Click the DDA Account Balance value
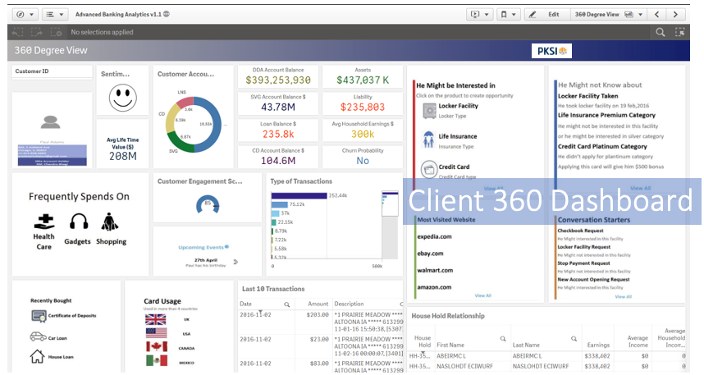Screen dimensions: 704x375 [278, 80]
